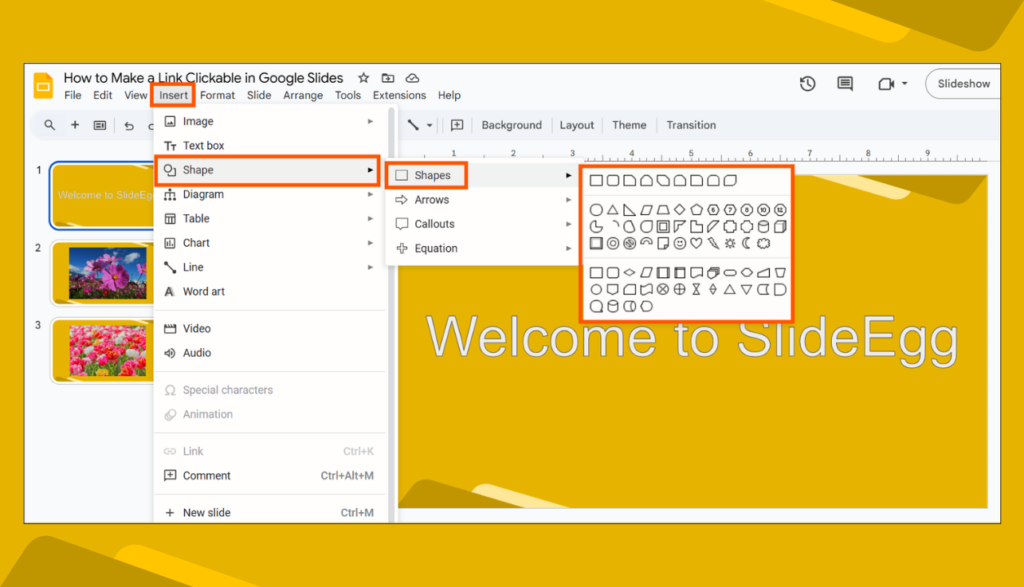The width and height of the screenshot is (1024, 587).
Task: Star this presentation
Action: (x=362, y=77)
